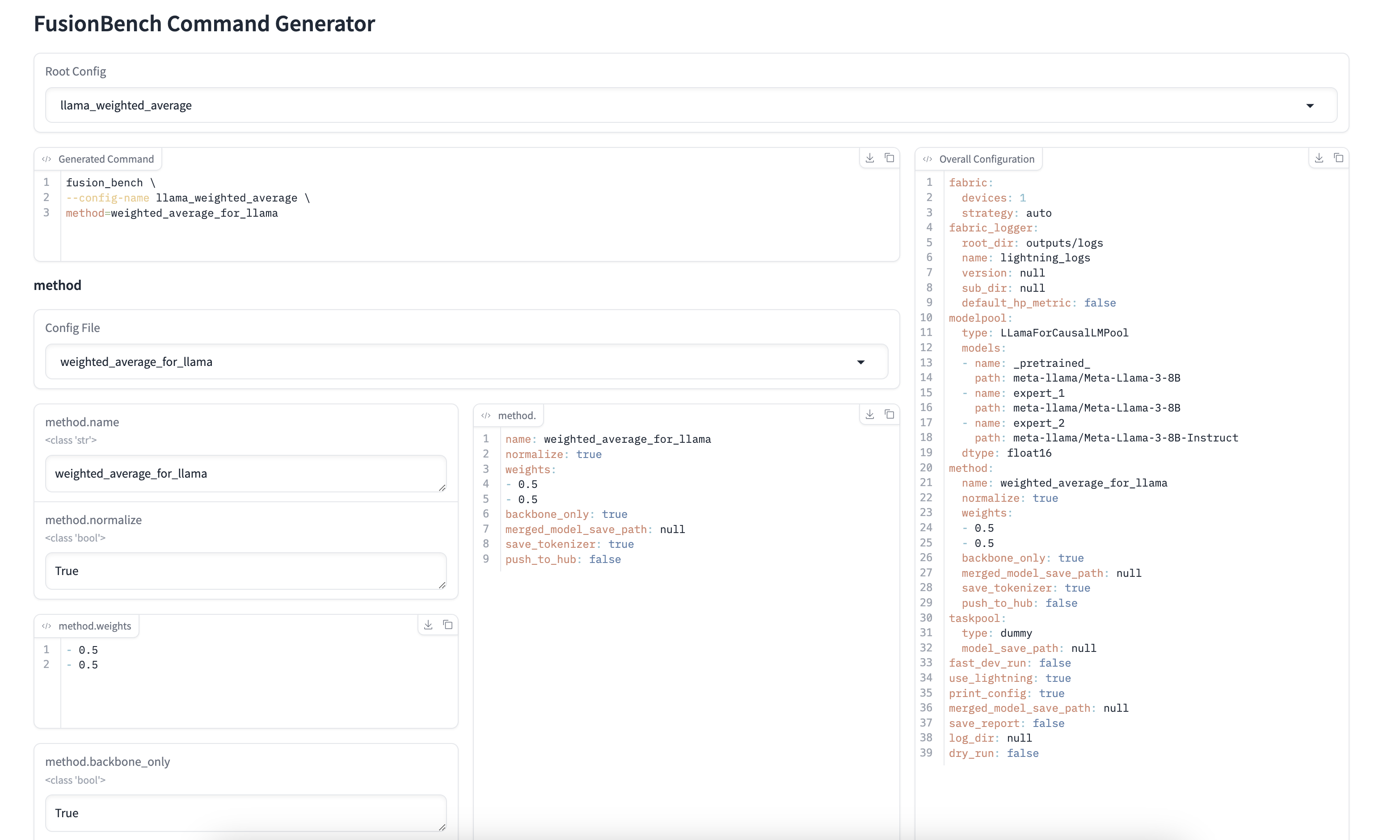The image size is (1400, 840).
Task: Click the code icon beside Generated Command
Action: [x=46, y=159]
